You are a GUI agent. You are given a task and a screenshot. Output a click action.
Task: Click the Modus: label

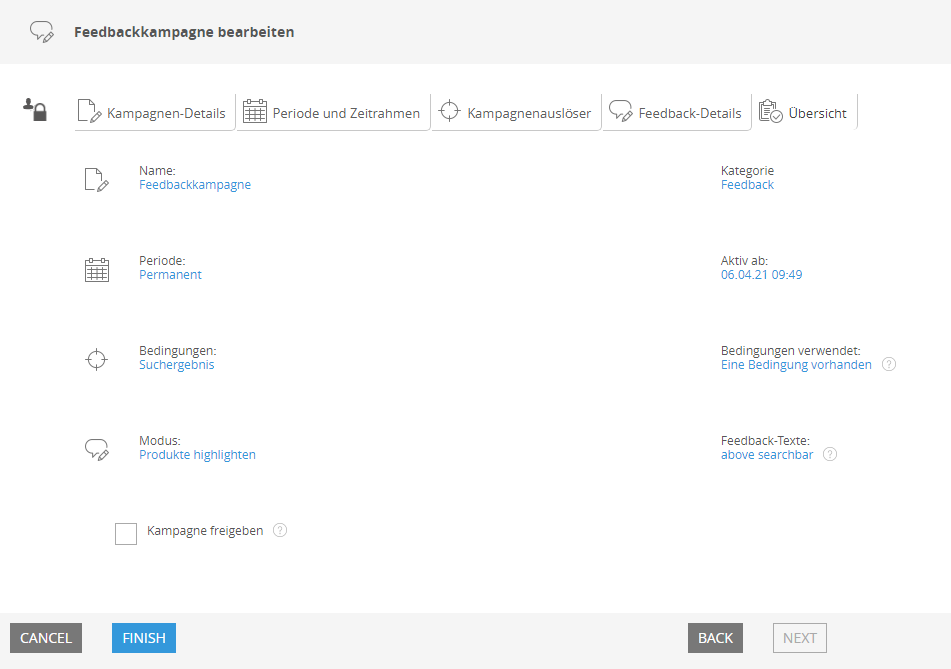160,440
